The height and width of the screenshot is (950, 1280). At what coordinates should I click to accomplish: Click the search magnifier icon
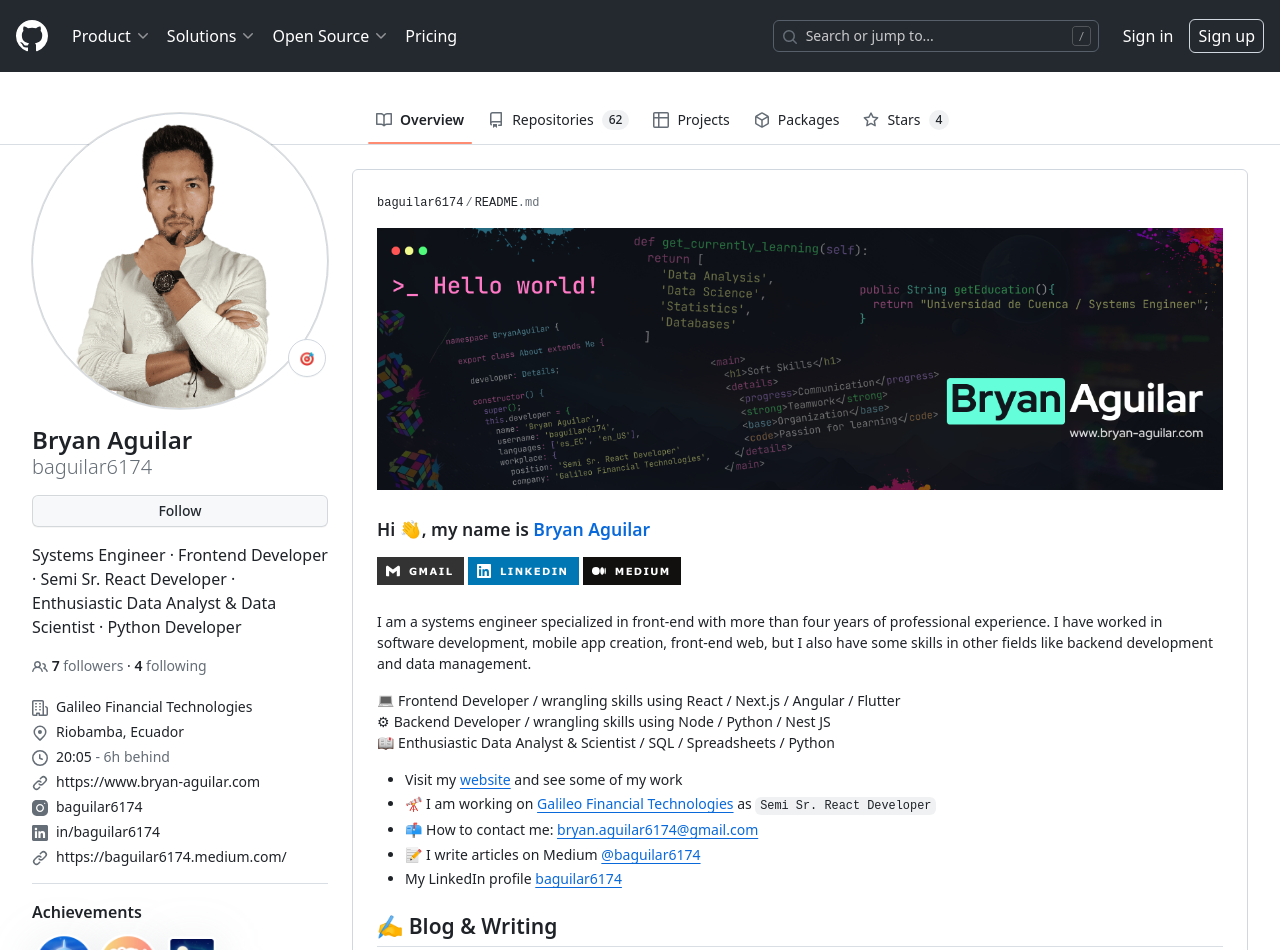click(790, 37)
